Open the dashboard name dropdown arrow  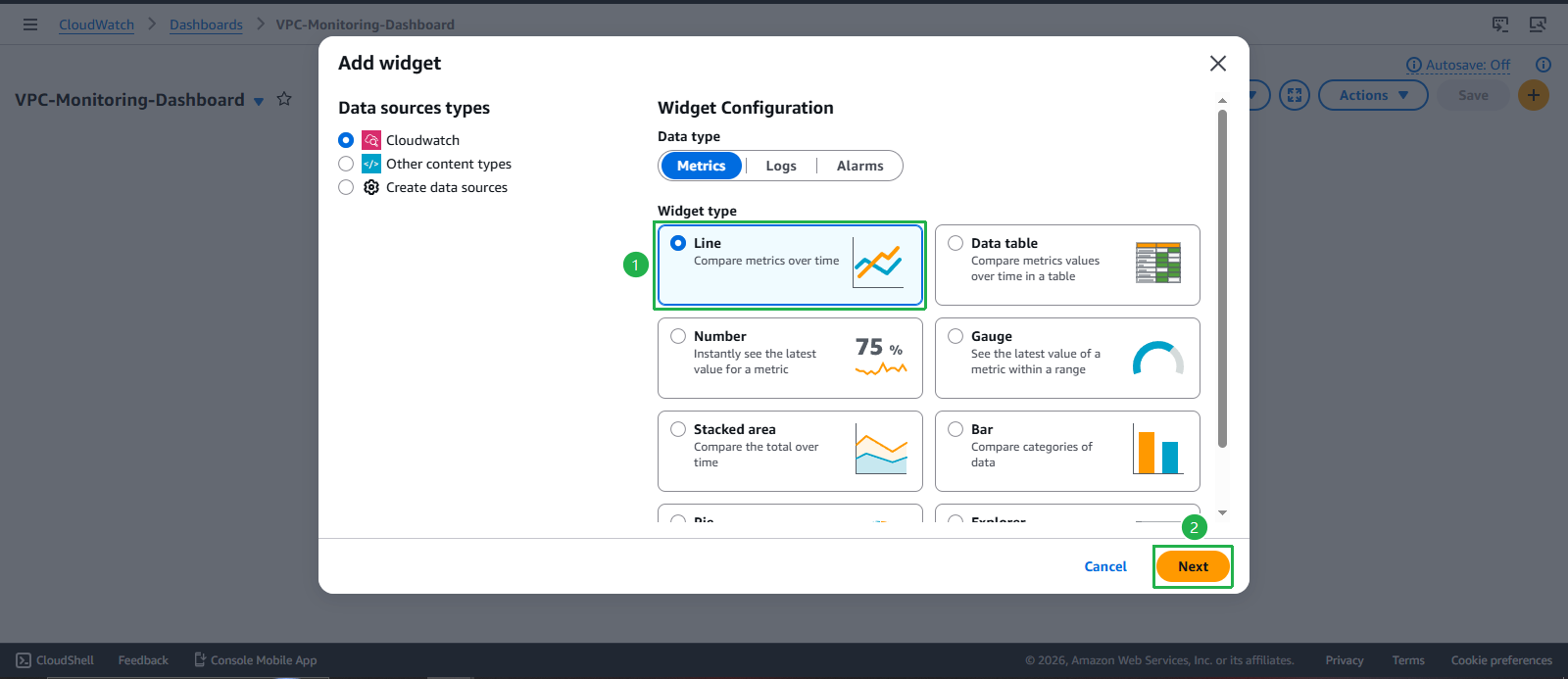click(x=259, y=101)
